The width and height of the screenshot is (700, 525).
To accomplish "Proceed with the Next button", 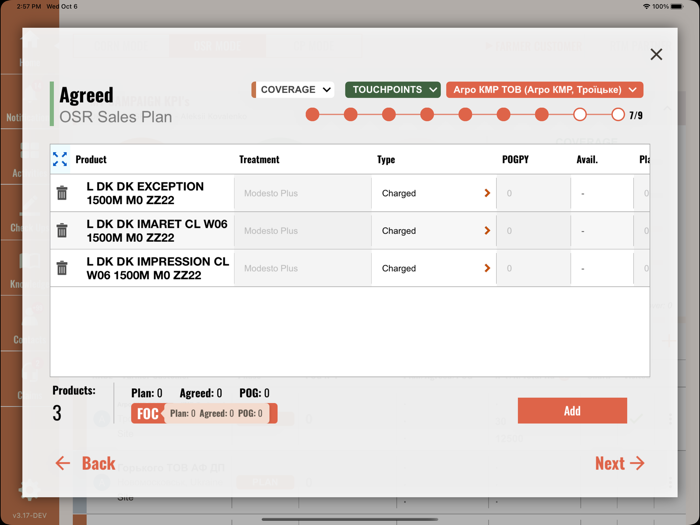I will [620, 463].
